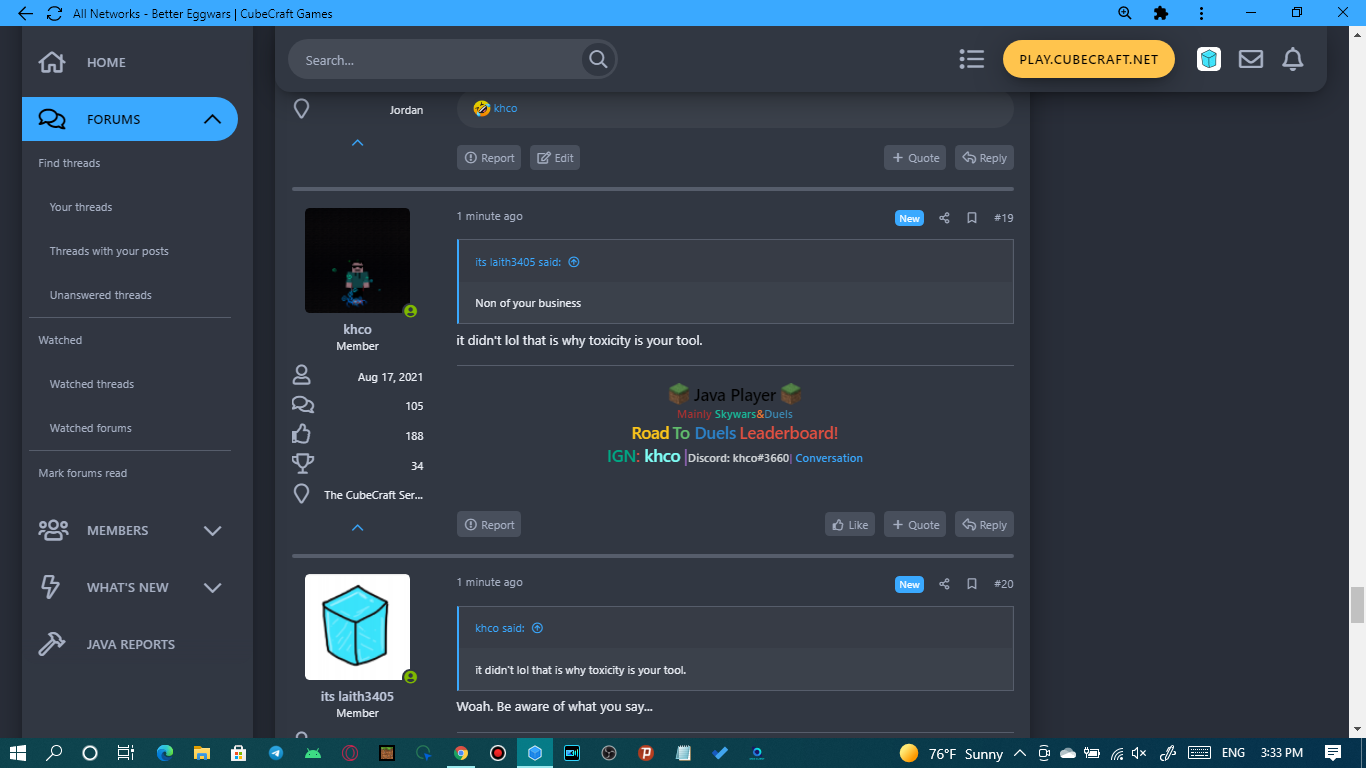1366x768 pixels.
Task: Click Mark forums read
Action: [x=83, y=473]
